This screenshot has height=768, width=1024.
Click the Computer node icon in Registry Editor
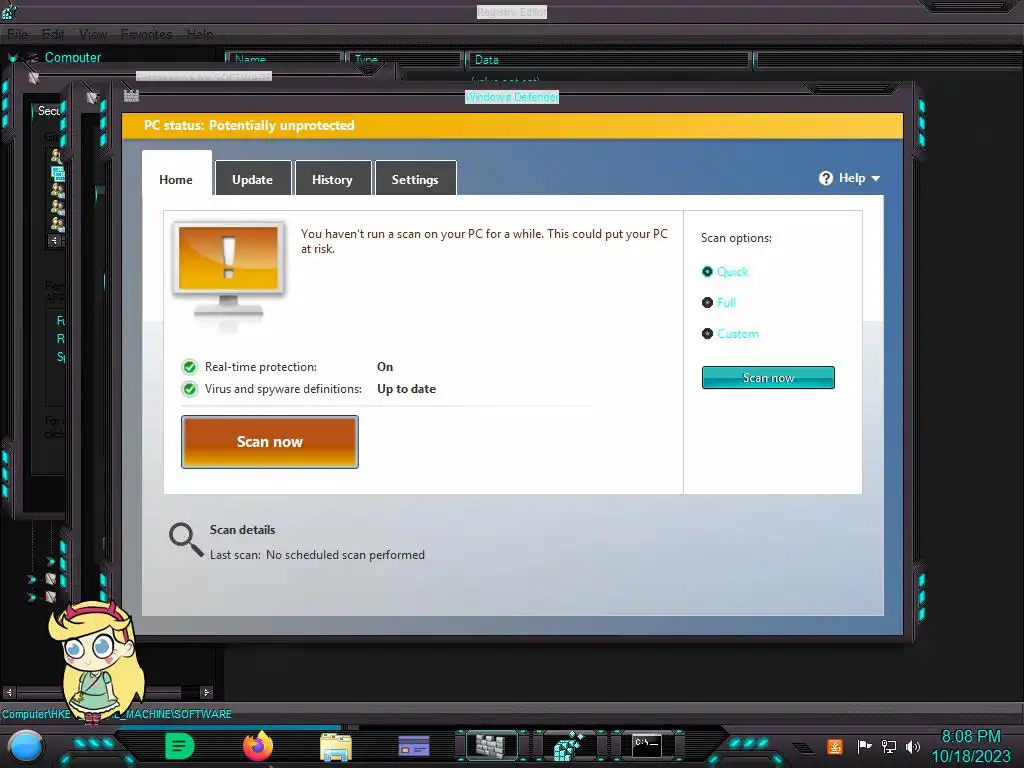coord(31,57)
